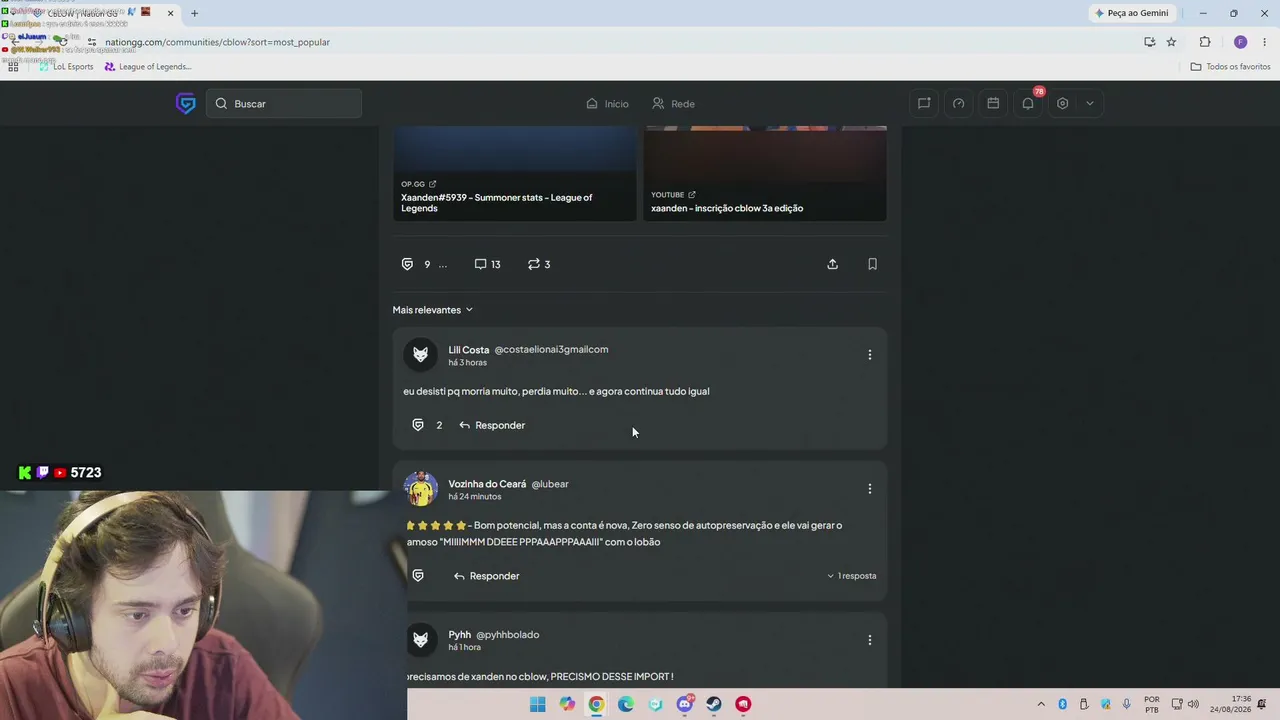The image size is (1280, 720).
Task: Bookmark the main post
Action: click(x=872, y=264)
